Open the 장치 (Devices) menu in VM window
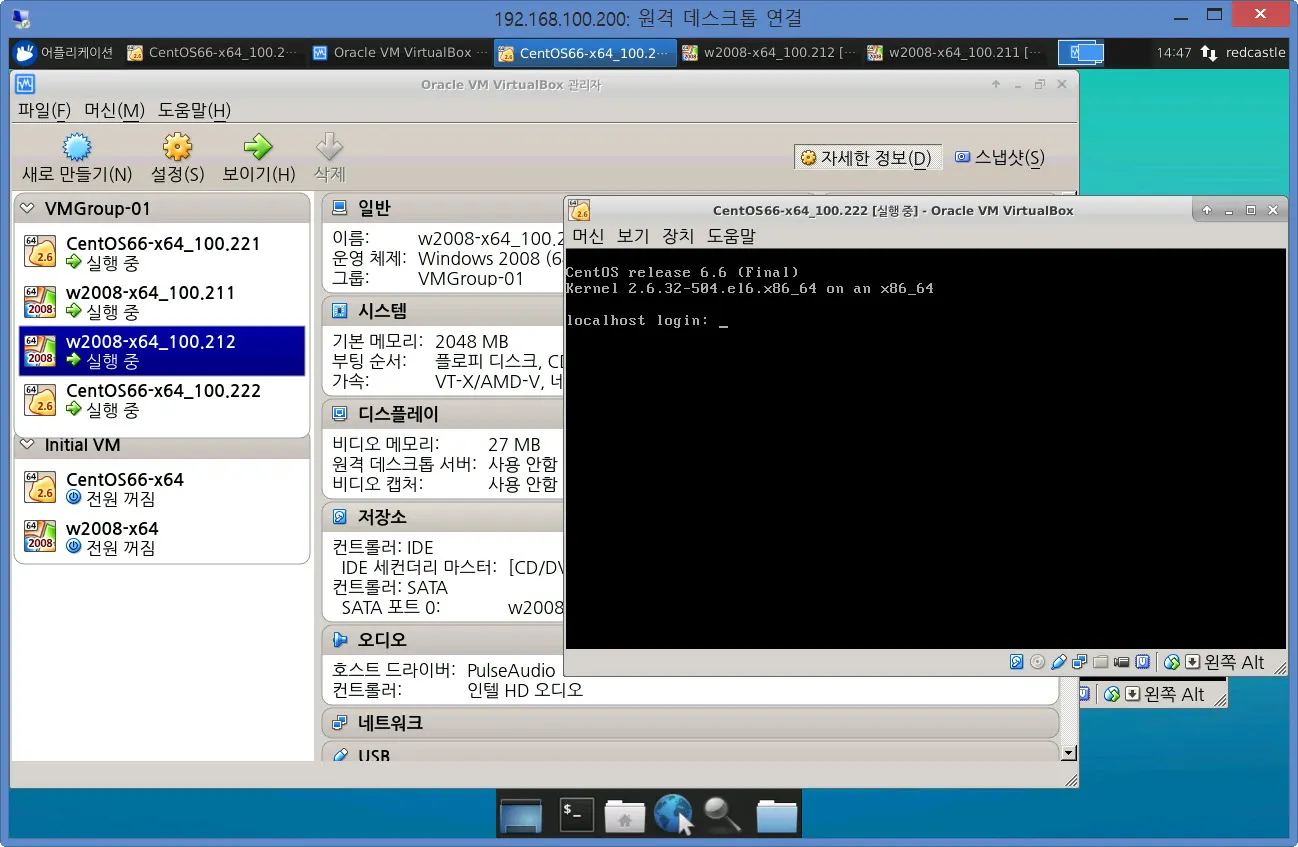The image size is (1298, 847). point(678,236)
